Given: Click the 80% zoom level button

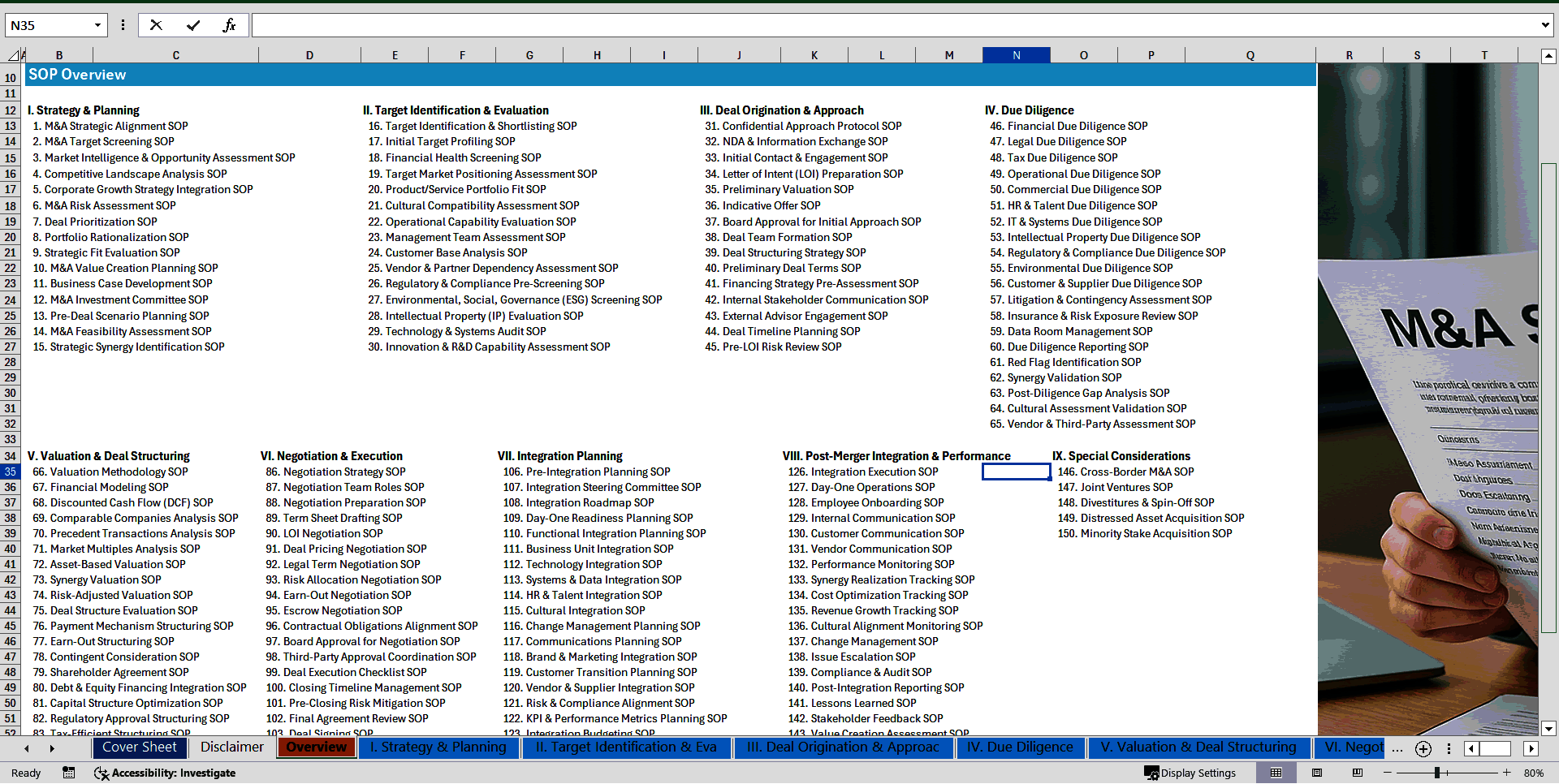Looking at the screenshot, I should (1533, 773).
